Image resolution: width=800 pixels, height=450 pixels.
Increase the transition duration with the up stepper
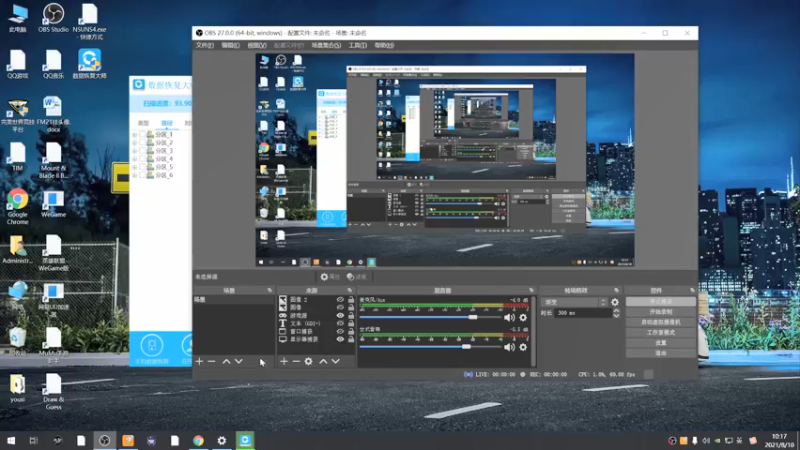tap(616, 310)
